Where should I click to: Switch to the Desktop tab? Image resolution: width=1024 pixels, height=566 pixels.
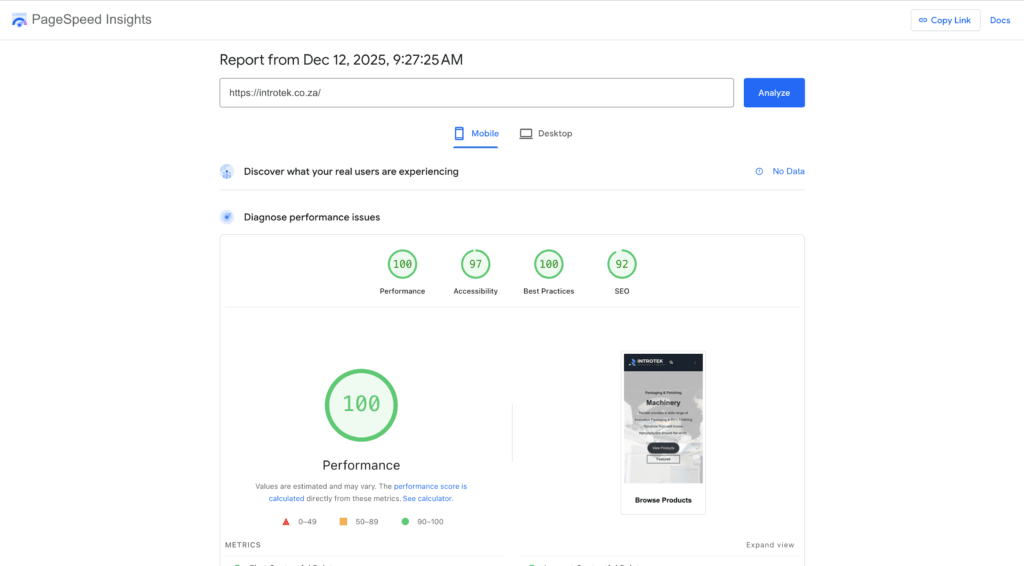546,134
